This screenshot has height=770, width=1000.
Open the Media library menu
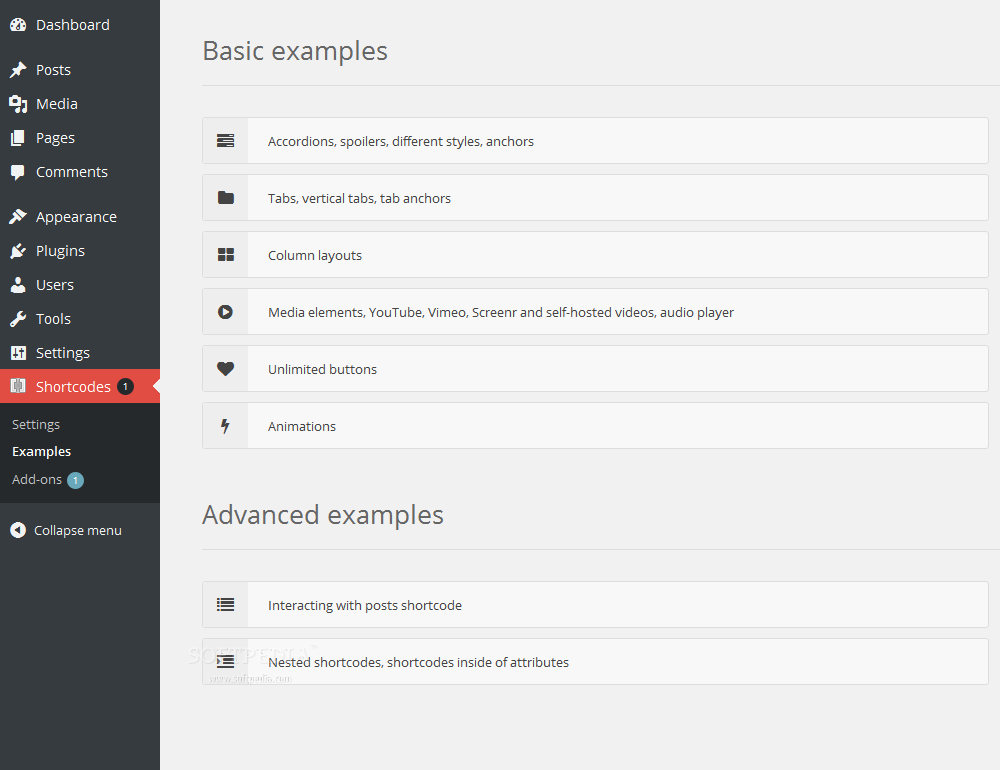tap(56, 104)
